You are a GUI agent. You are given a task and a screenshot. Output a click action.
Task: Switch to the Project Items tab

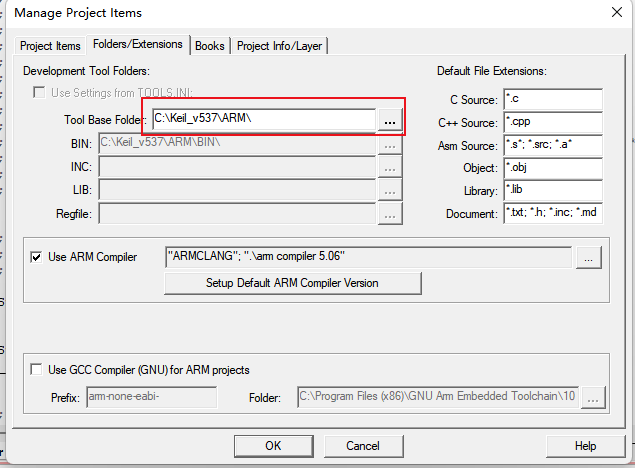[50, 46]
